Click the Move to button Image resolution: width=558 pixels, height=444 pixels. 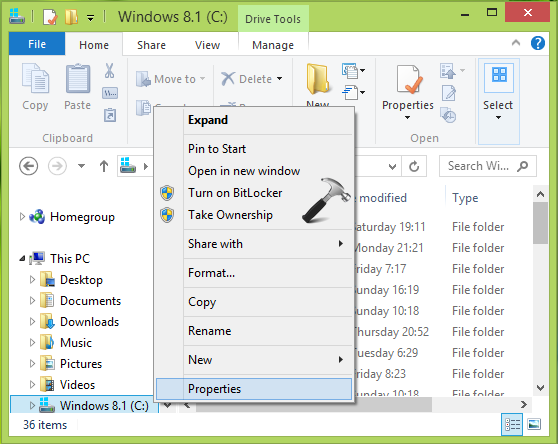[x=171, y=79]
